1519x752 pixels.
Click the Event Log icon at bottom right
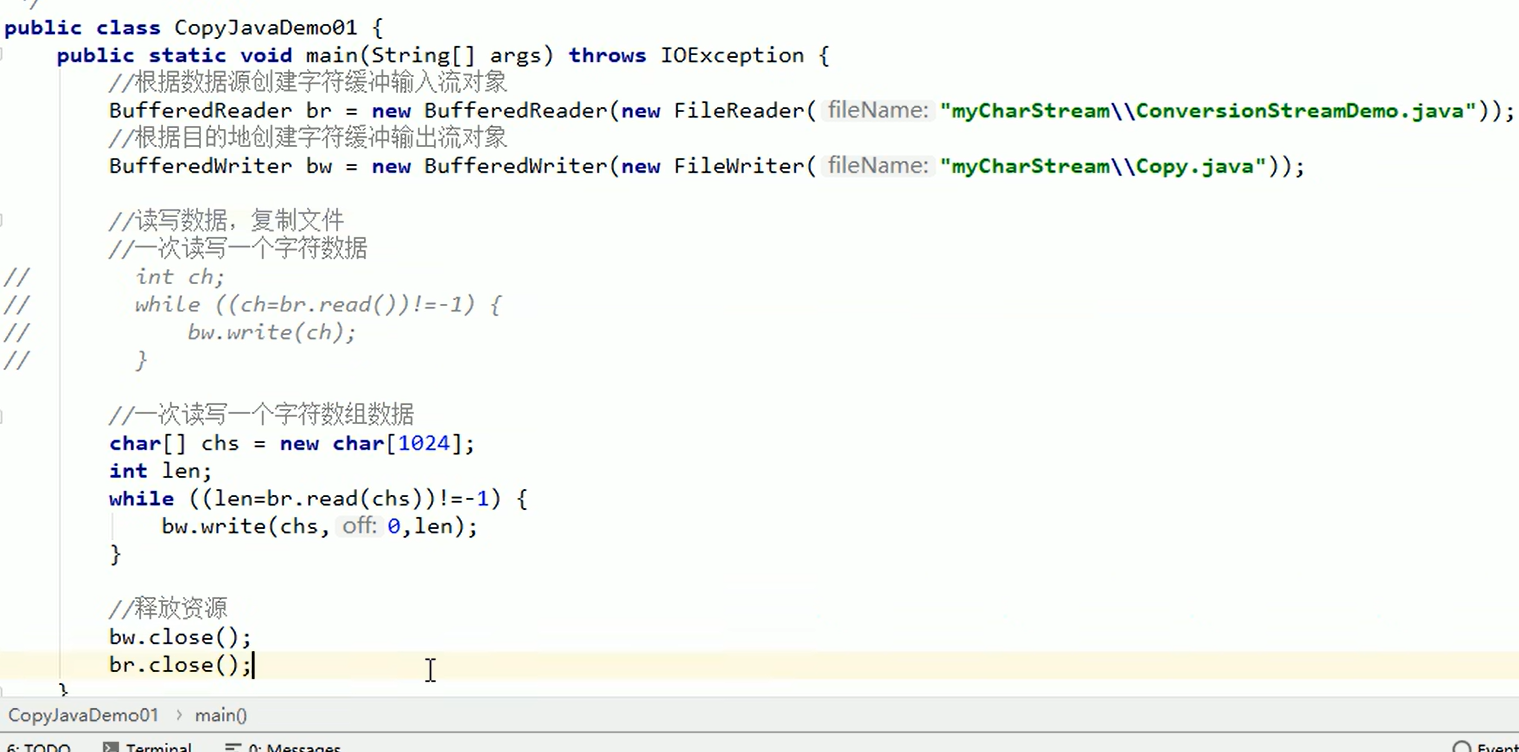tap(1462, 747)
